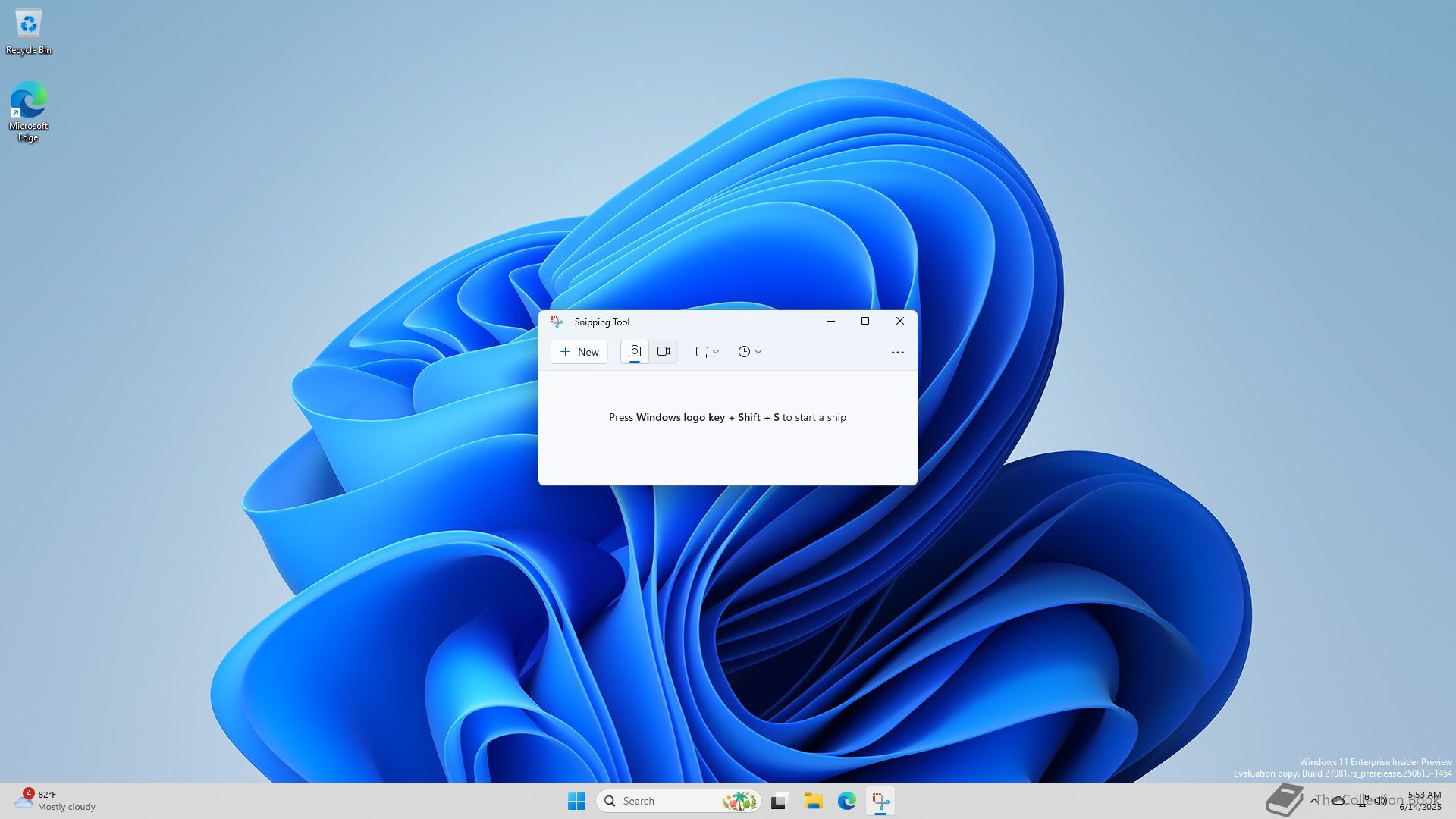The width and height of the screenshot is (1456, 819).
Task: Click the volume speaker tray icon
Action: [1381, 800]
